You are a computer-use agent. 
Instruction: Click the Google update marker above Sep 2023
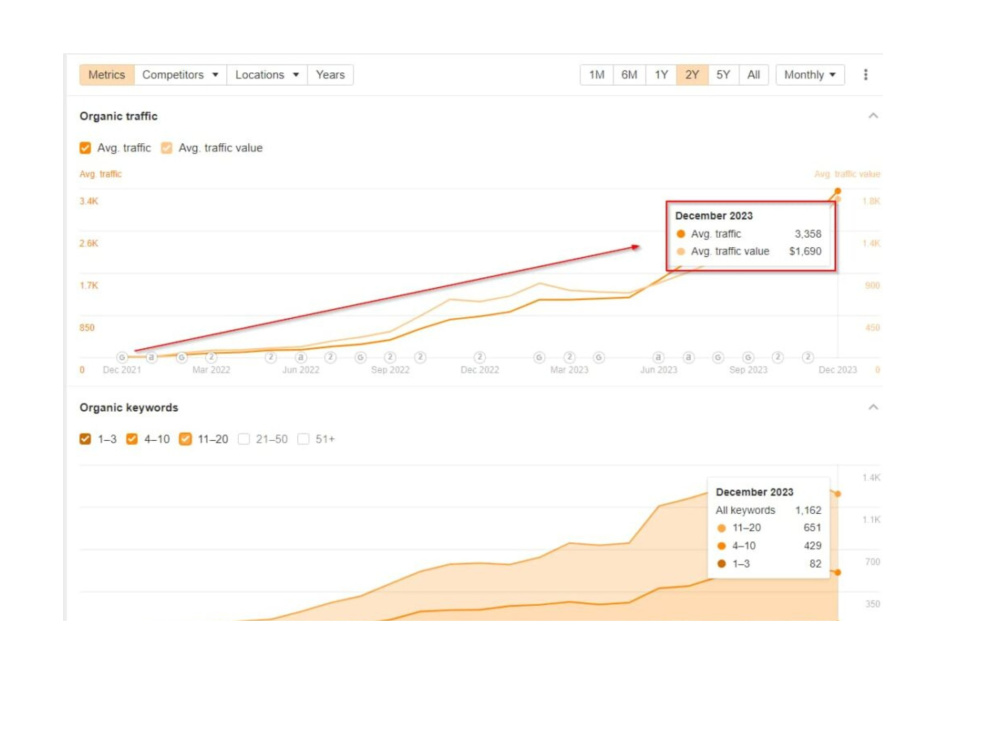(x=748, y=357)
